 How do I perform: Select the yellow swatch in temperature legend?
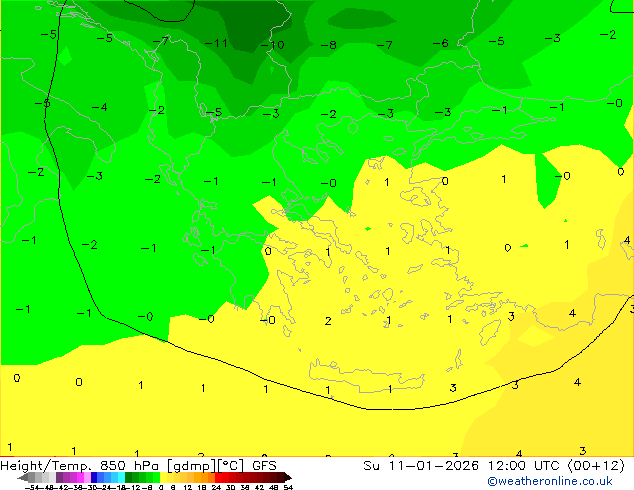[x=163, y=477]
